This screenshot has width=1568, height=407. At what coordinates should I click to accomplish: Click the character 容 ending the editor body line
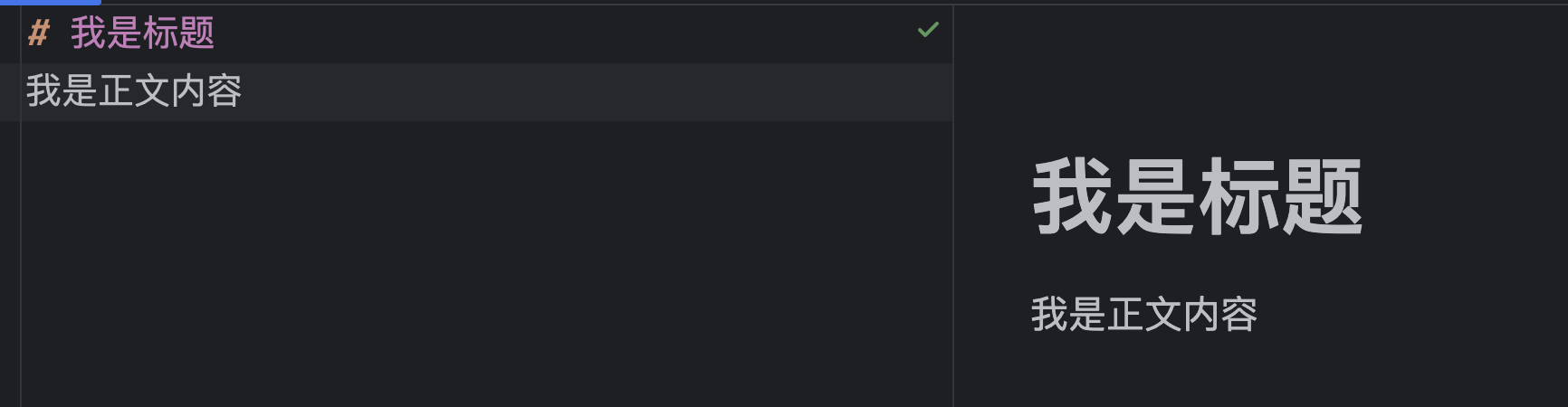(x=225, y=91)
